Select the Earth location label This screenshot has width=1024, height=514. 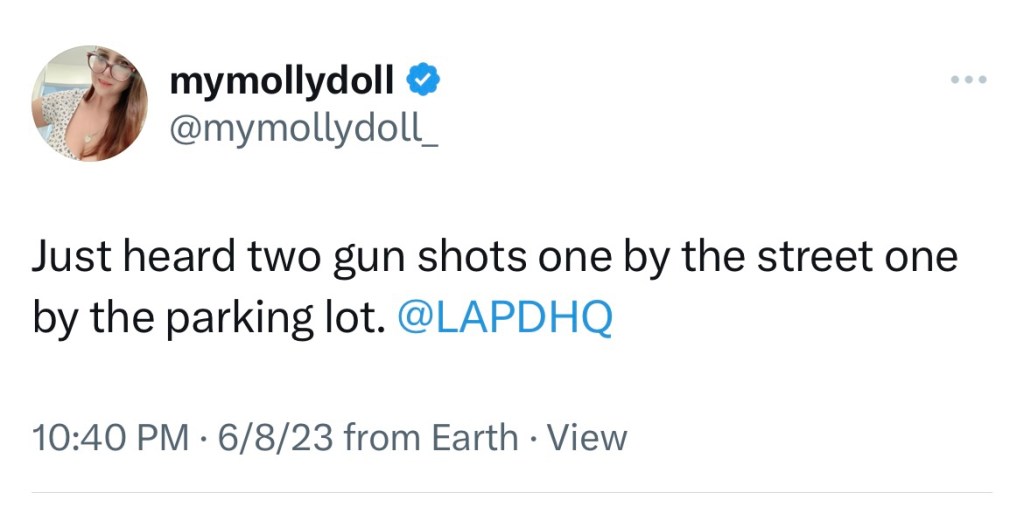click(x=475, y=437)
